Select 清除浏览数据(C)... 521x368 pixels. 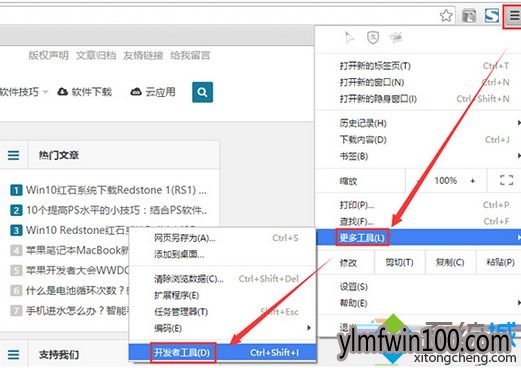point(222,279)
